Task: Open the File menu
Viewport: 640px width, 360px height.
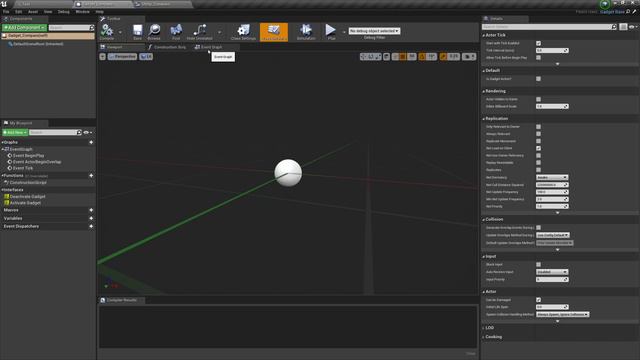Action: coord(6,12)
